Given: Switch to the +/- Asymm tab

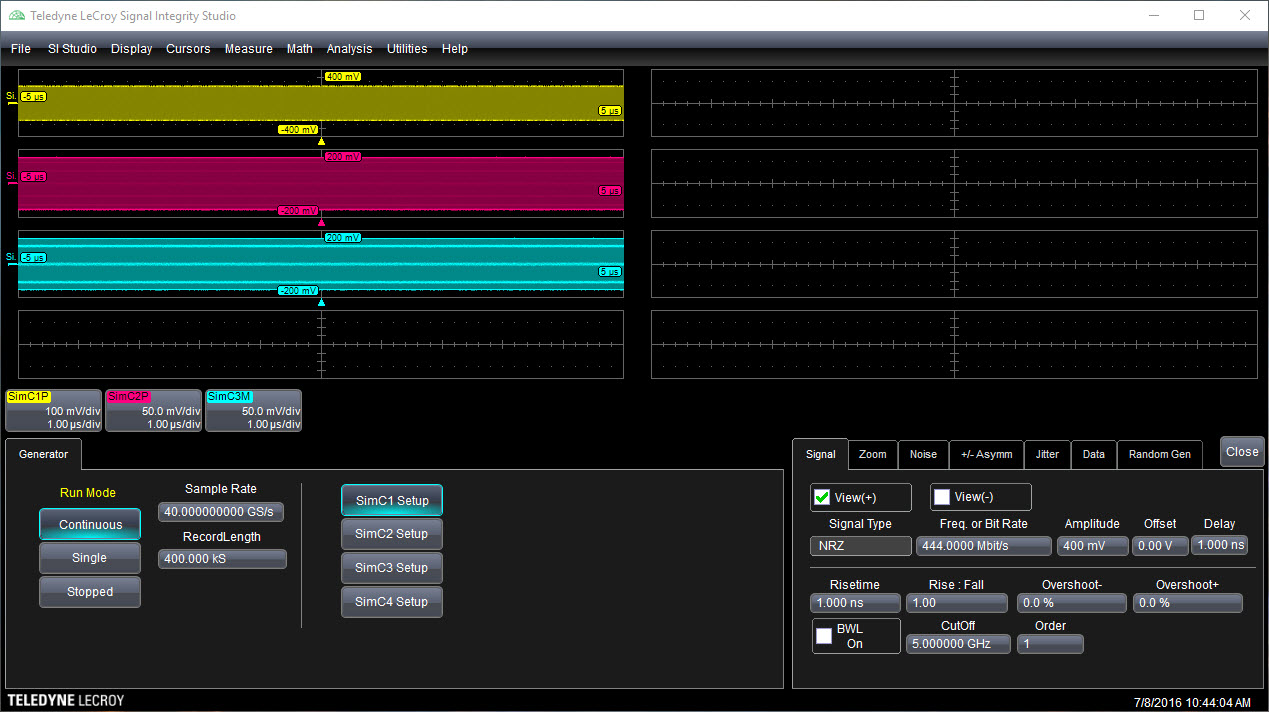Looking at the screenshot, I should click(x=986, y=454).
